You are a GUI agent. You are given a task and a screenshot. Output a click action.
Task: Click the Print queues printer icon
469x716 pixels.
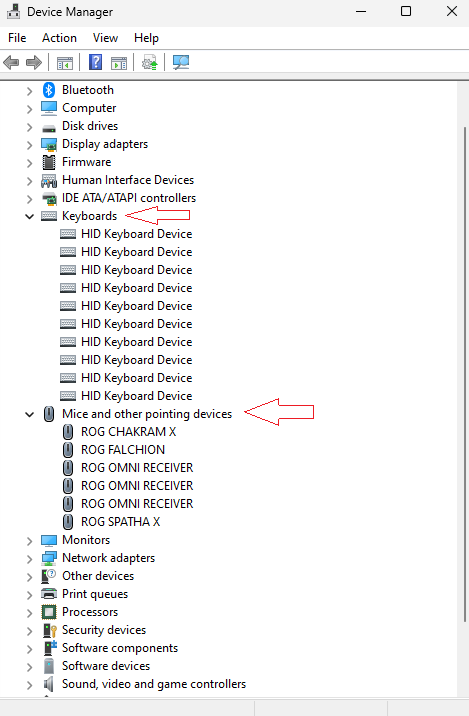(49, 594)
